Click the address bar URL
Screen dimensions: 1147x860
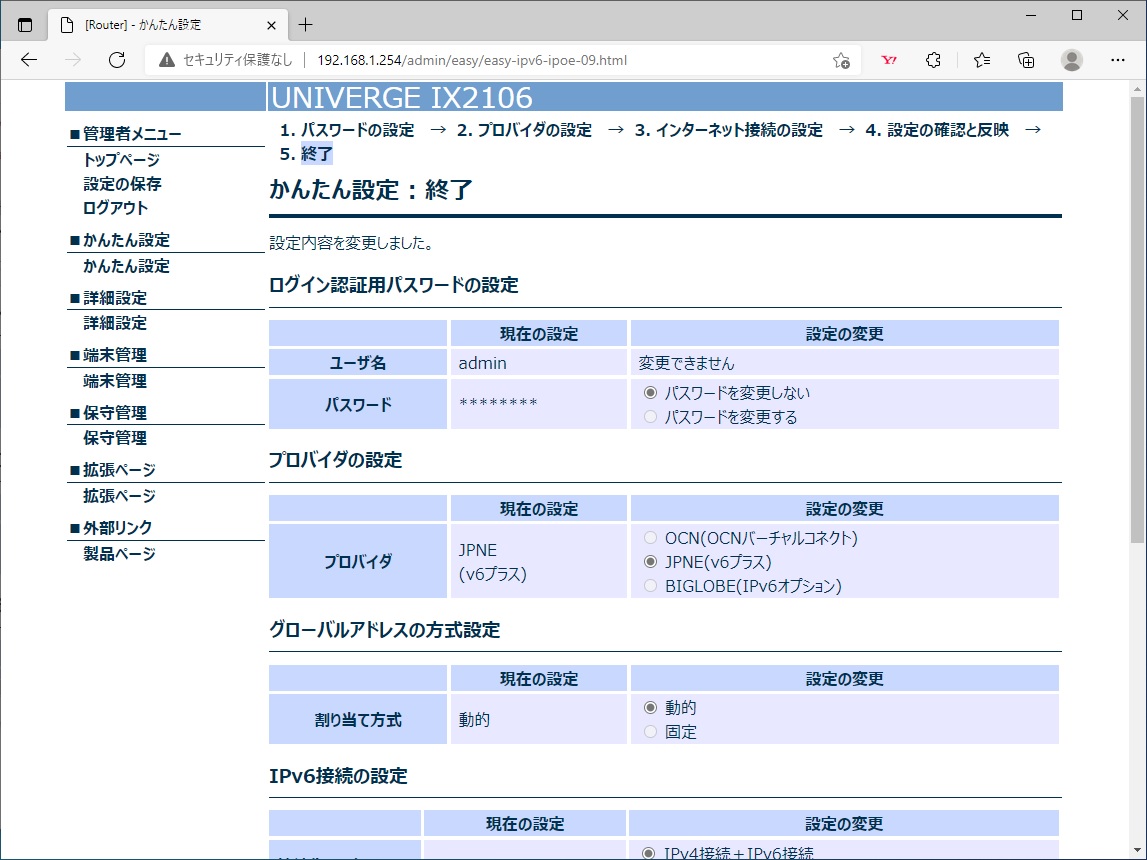click(x=472, y=61)
